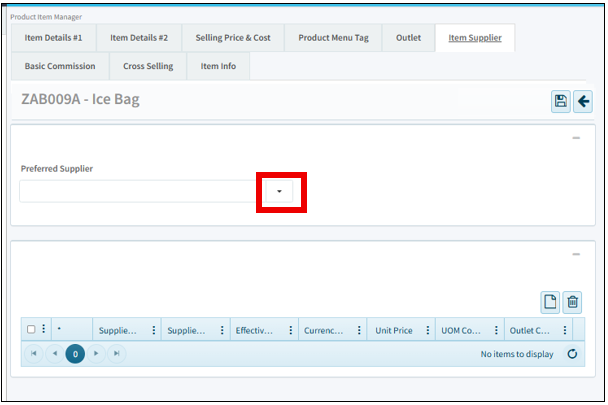Click the back arrow icon
The image size is (608, 405).
point(582,101)
